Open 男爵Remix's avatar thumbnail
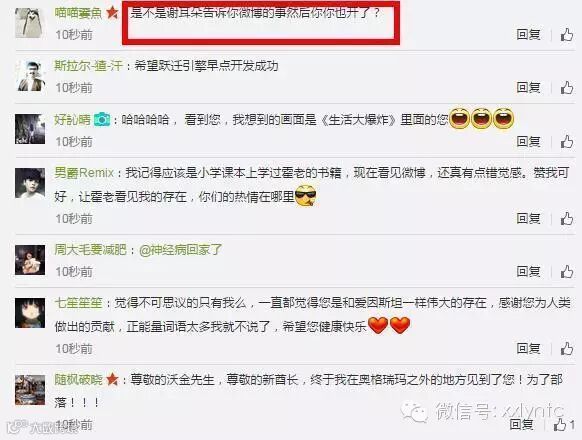 pos(30,183)
